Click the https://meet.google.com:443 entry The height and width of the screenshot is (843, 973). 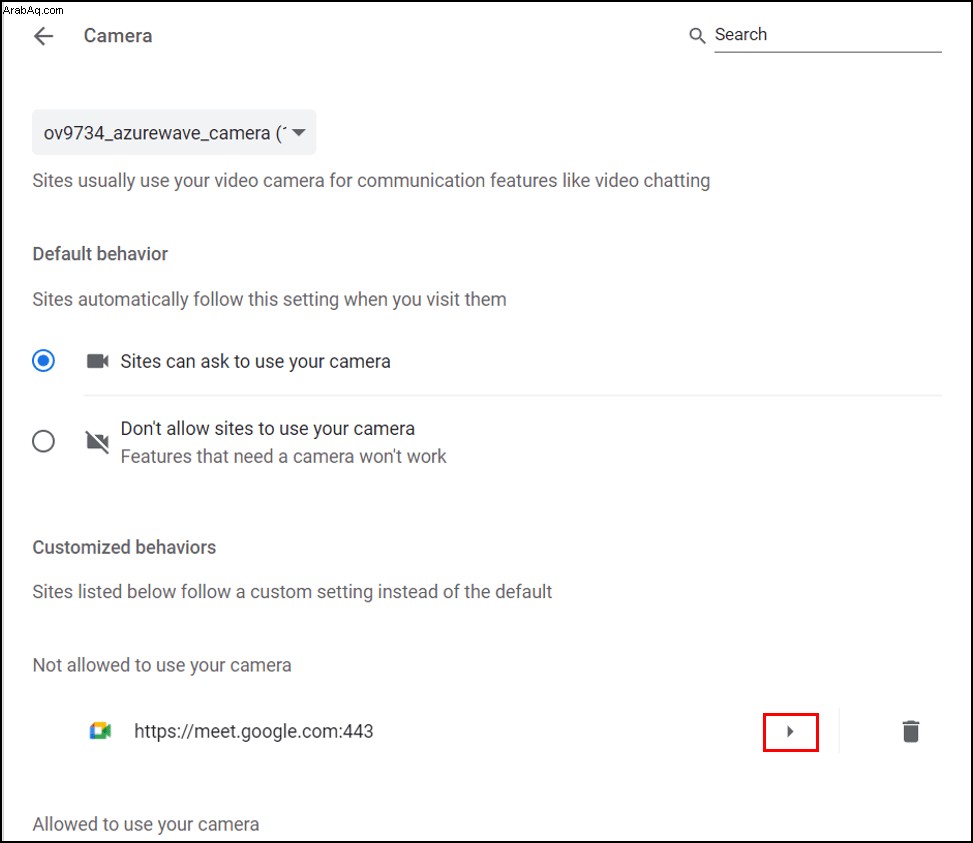254,731
